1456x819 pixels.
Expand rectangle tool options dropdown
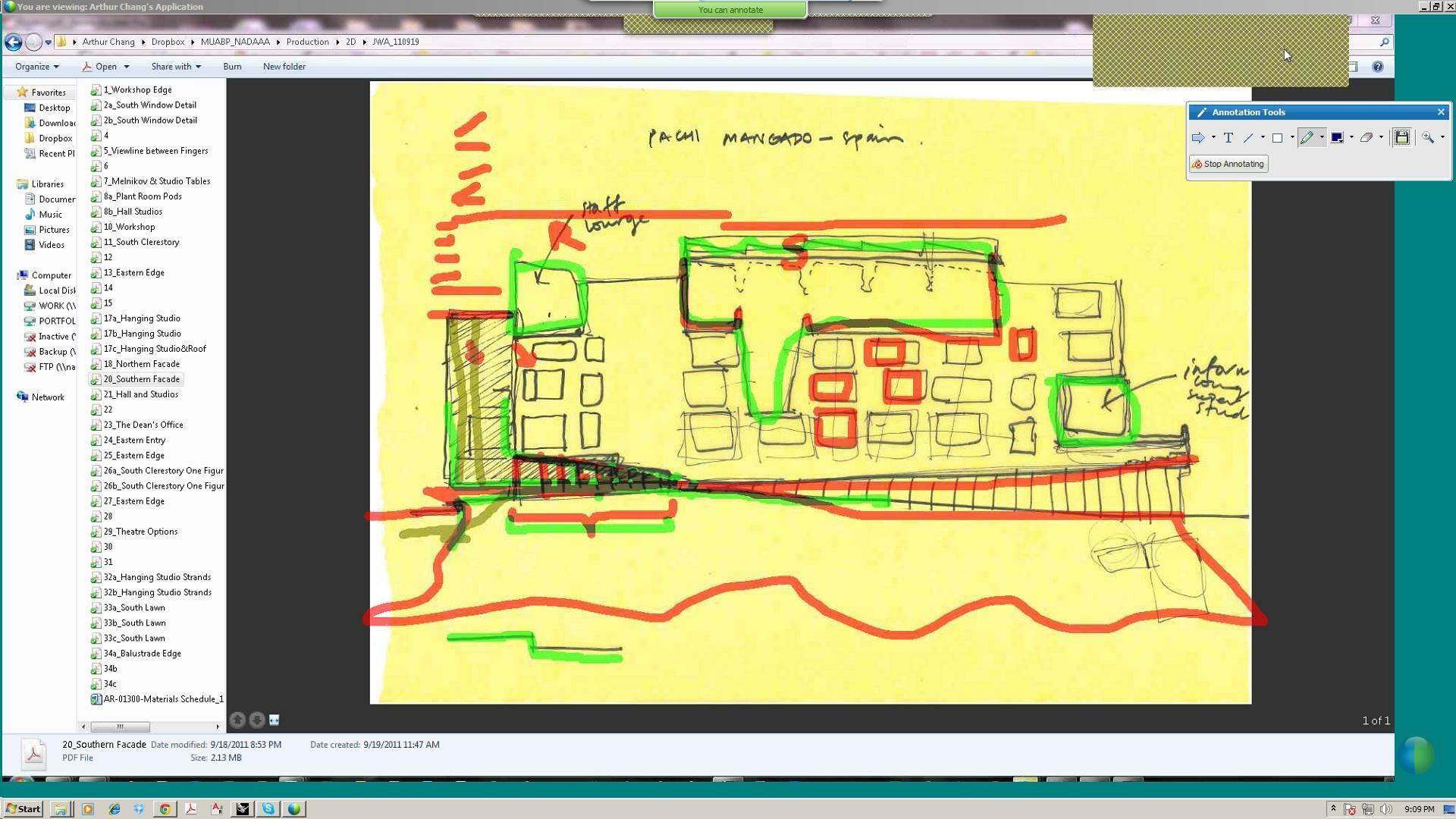[x=1292, y=138]
